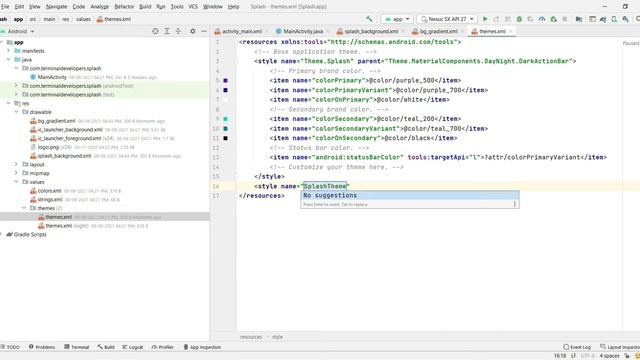The height and width of the screenshot is (360, 640).
Task: Open the SDK Manager icon
Action: point(625,19)
